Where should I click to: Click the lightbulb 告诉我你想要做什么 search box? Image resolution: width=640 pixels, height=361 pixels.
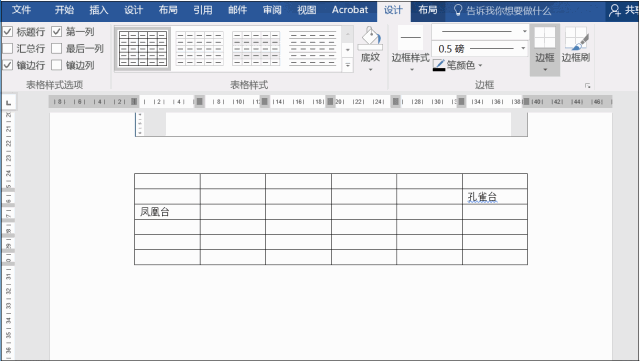point(502,11)
